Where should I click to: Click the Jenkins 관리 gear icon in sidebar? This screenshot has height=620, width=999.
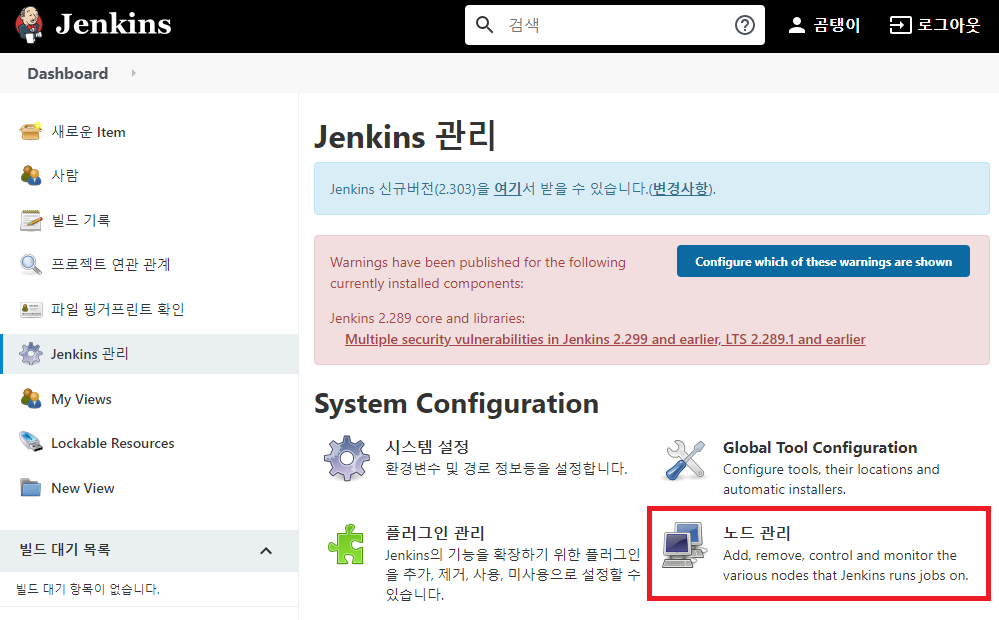click(x=31, y=354)
